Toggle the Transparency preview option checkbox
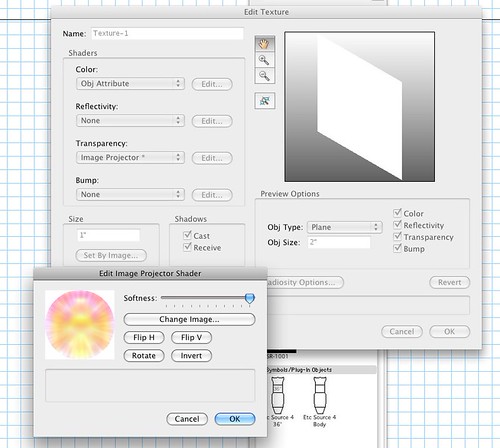This screenshot has width=500, height=448. click(397, 236)
